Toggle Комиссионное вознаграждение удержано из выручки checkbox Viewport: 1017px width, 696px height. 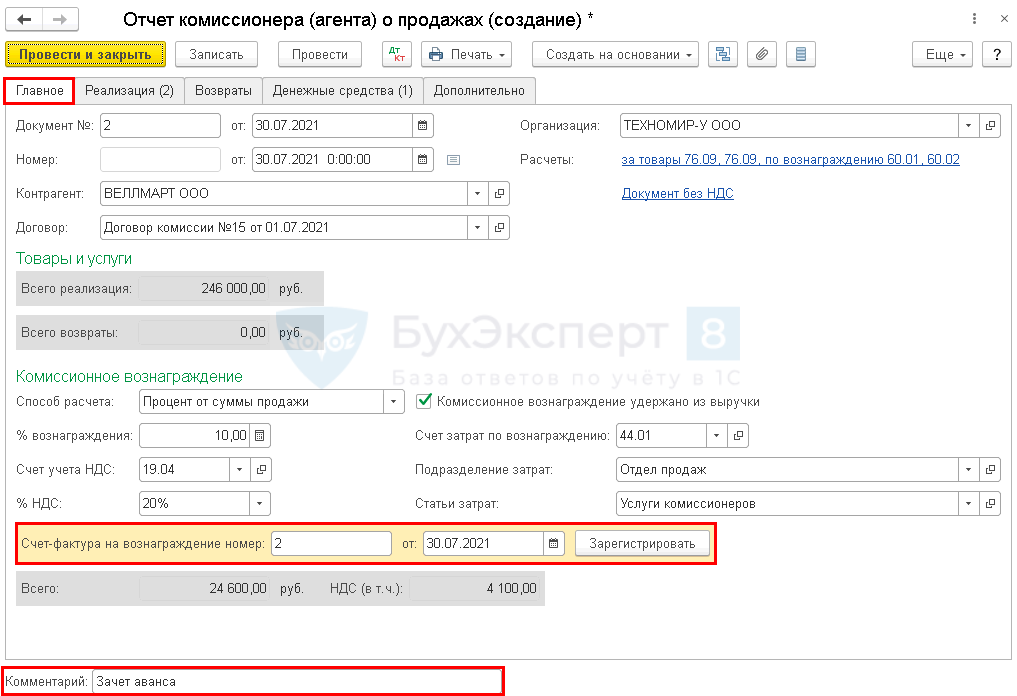click(424, 402)
